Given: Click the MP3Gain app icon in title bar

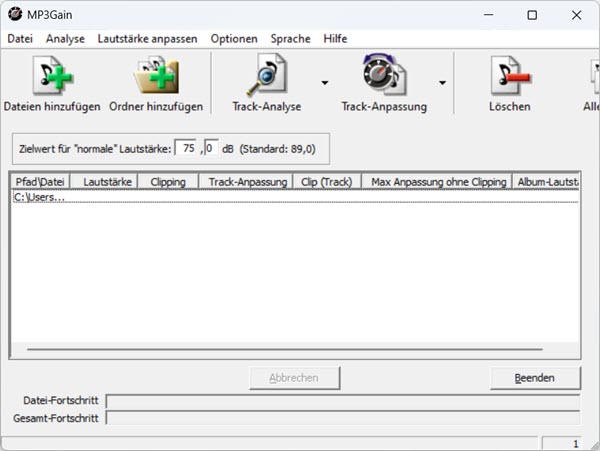Looking at the screenshot, I should click(15, 15).
